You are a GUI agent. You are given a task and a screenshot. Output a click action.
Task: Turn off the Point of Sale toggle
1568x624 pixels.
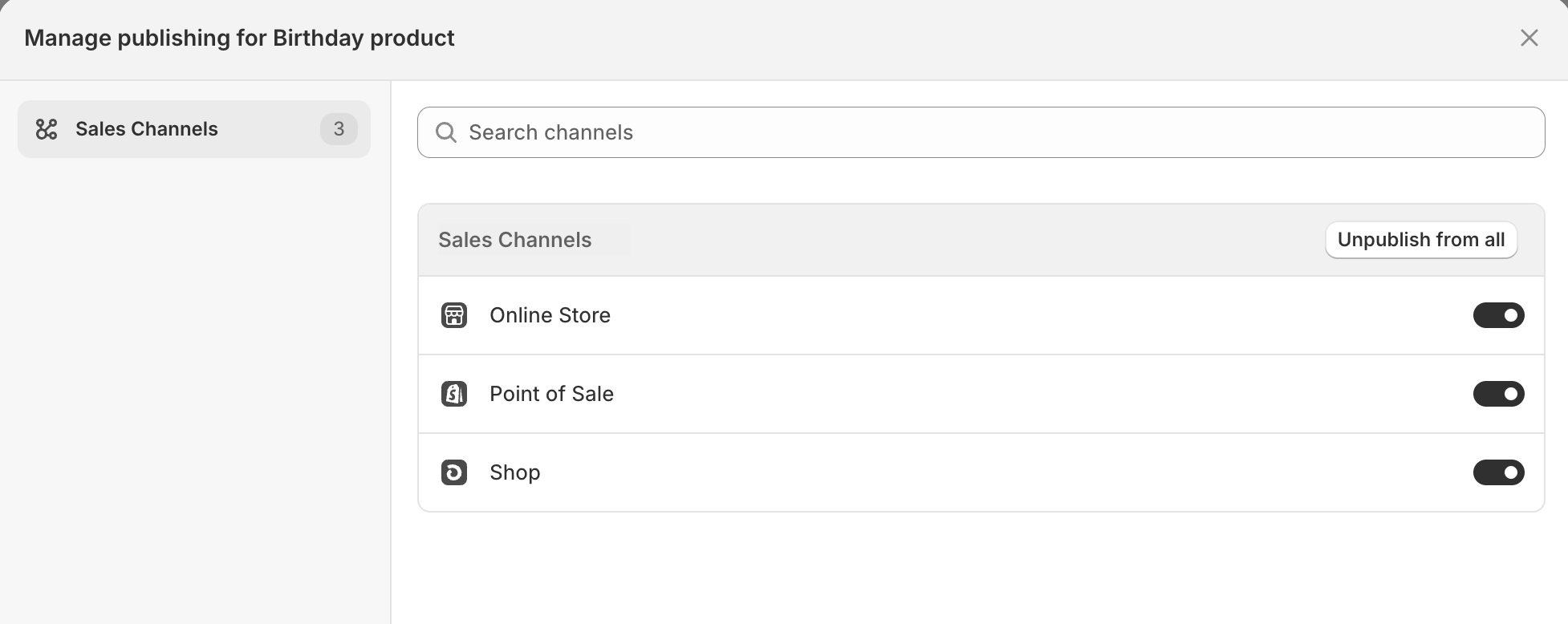1498,394
